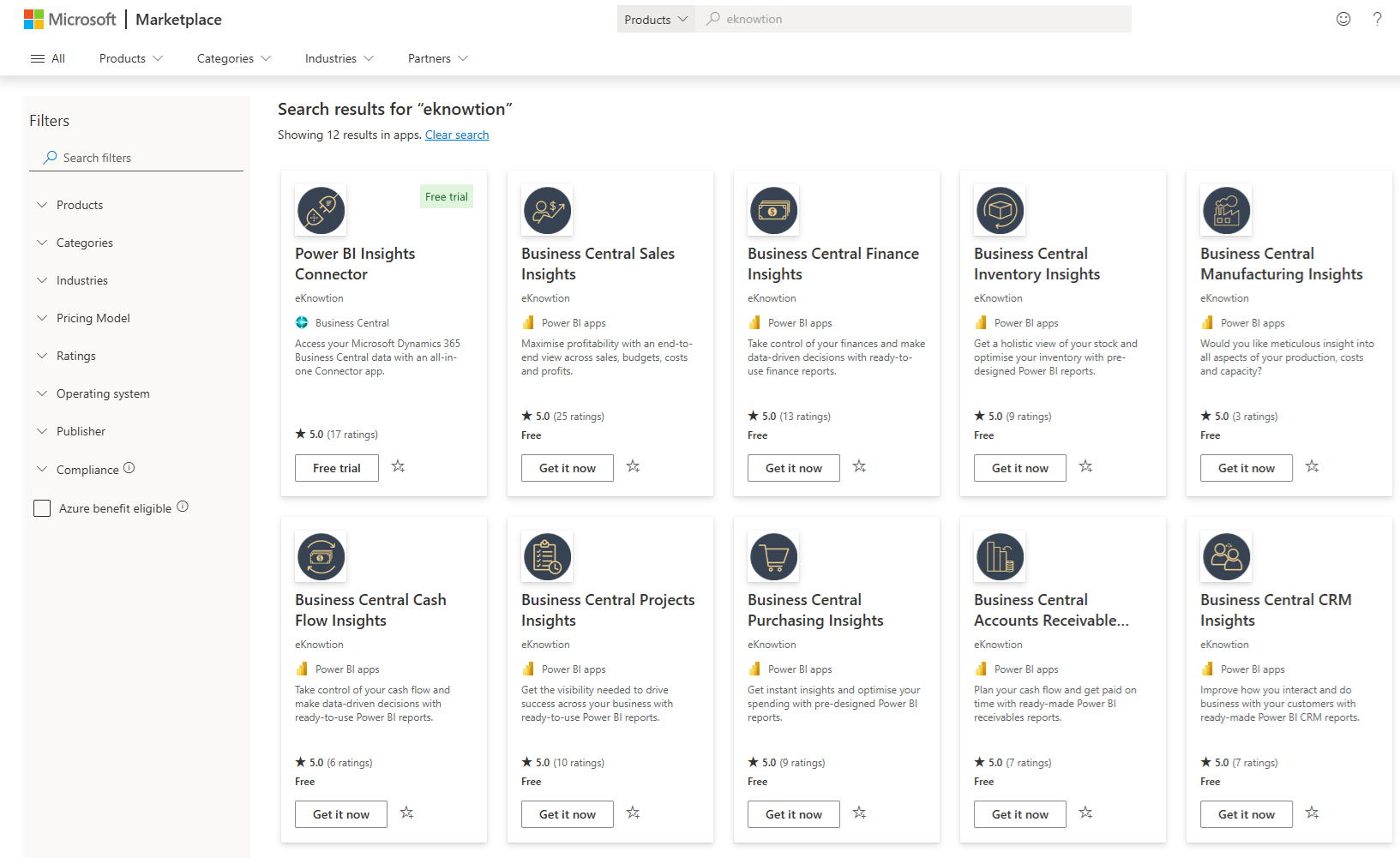This screenshot has height=858, width=1400.
Task: Save Business Central Cash Flow Insights to favorites
Action: point(406,813)
